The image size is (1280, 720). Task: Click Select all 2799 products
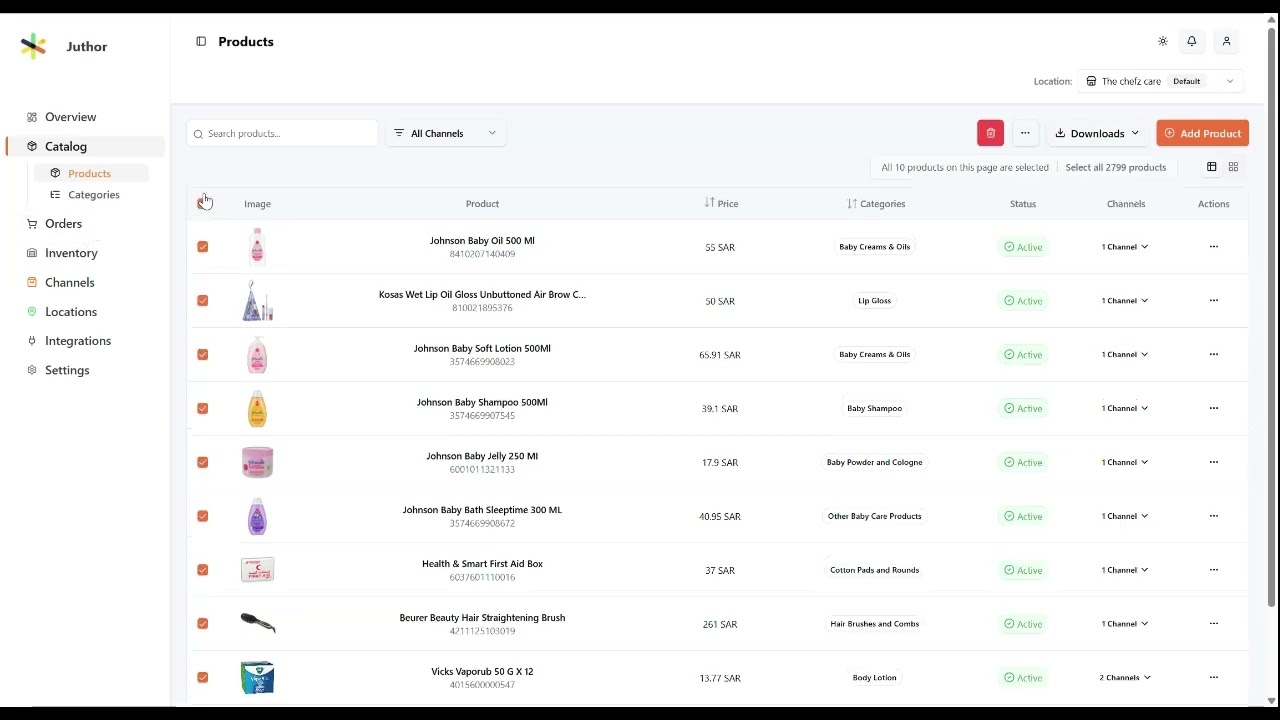[1116, 167]
